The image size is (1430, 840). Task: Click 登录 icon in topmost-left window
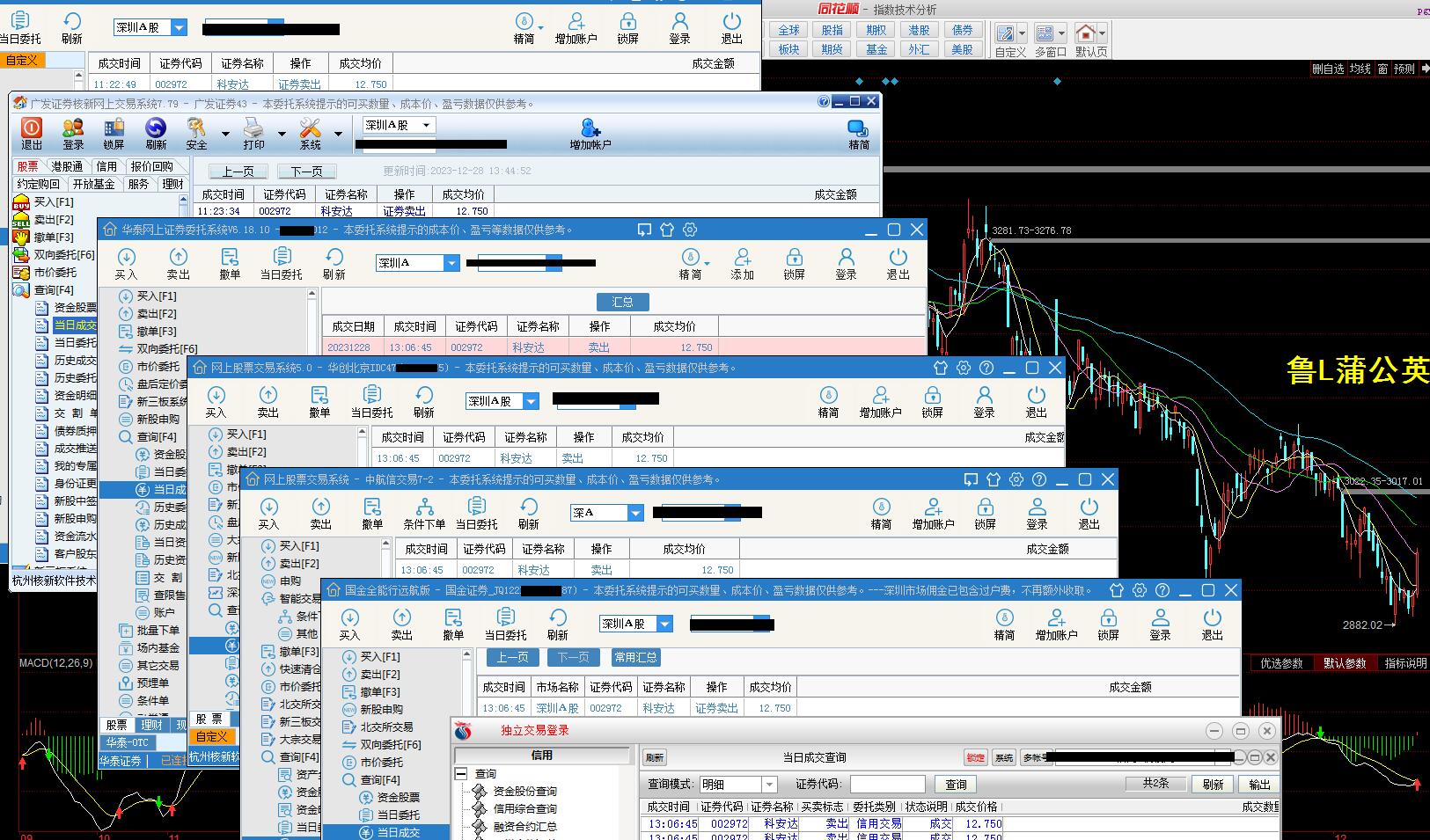point(679,21)
